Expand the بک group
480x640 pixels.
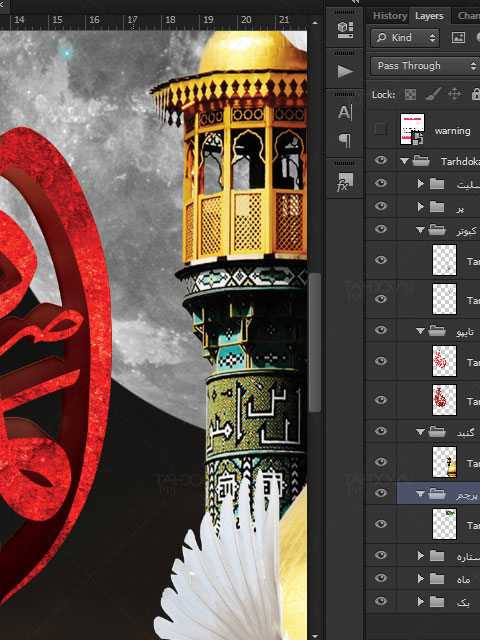point(420,601)
